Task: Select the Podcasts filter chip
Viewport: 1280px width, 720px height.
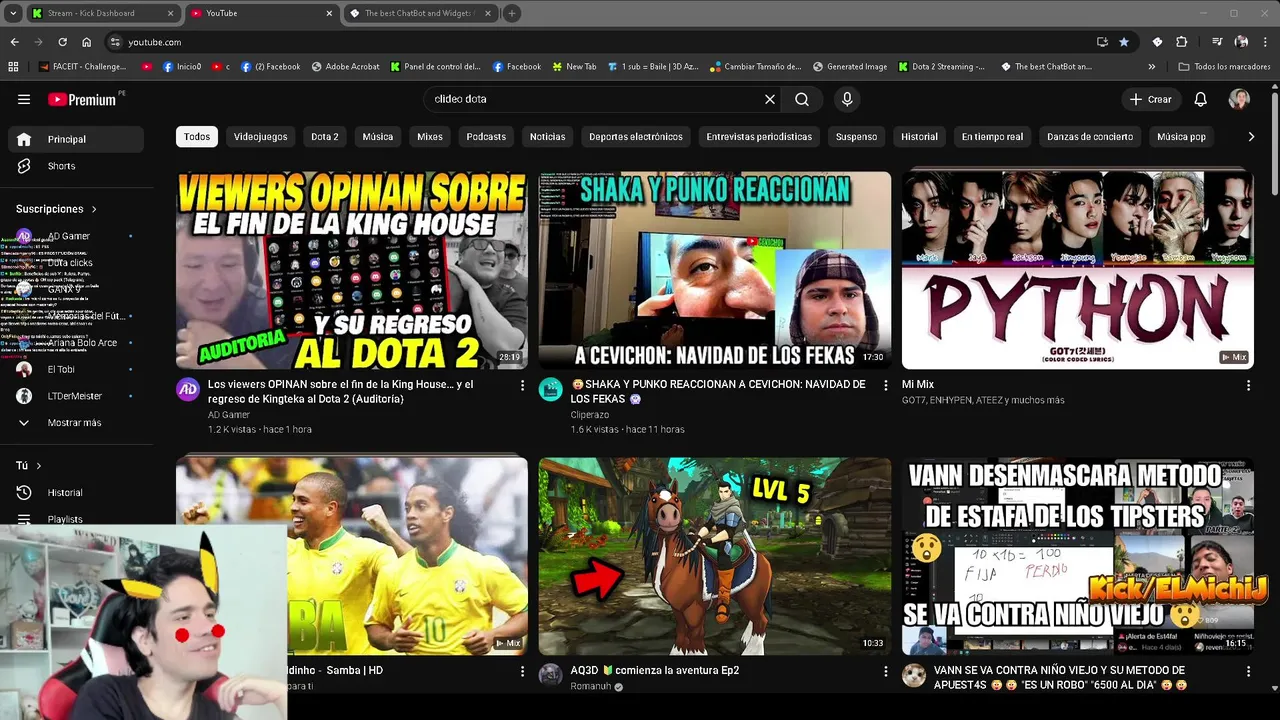Action: (486, 136)
